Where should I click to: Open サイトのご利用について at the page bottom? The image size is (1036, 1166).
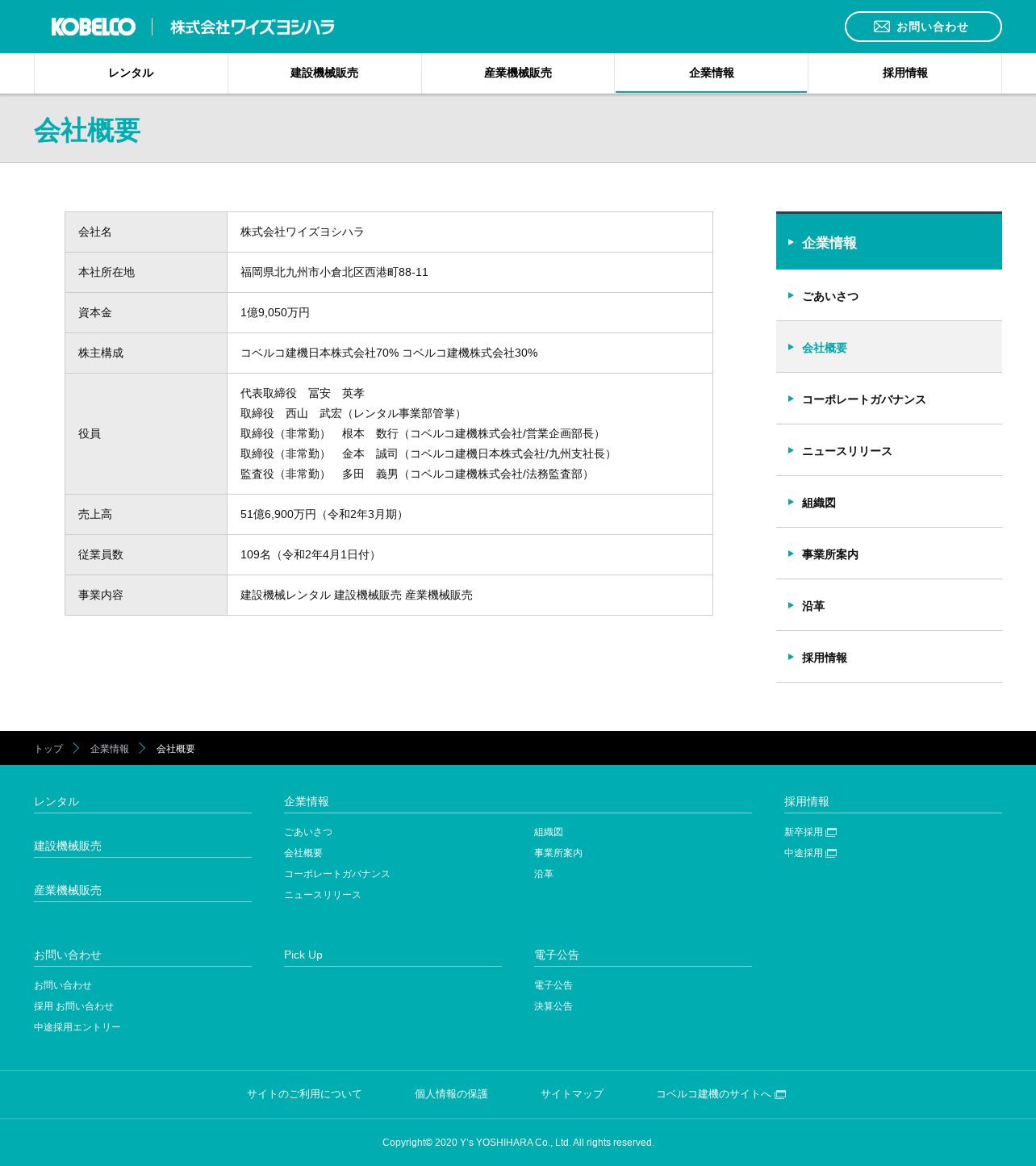click(304, 1094)
